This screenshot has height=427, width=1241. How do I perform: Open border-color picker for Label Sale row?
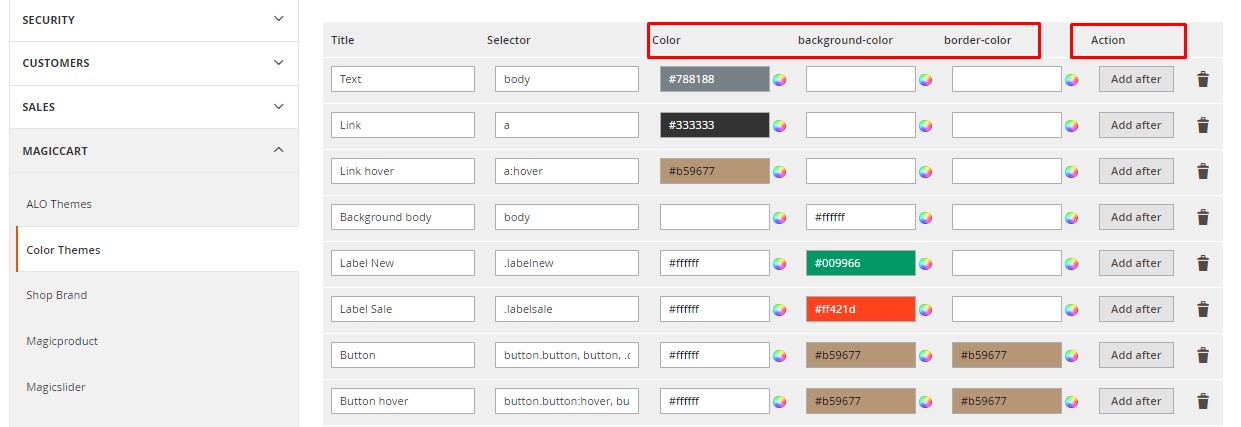point(1071,310)
